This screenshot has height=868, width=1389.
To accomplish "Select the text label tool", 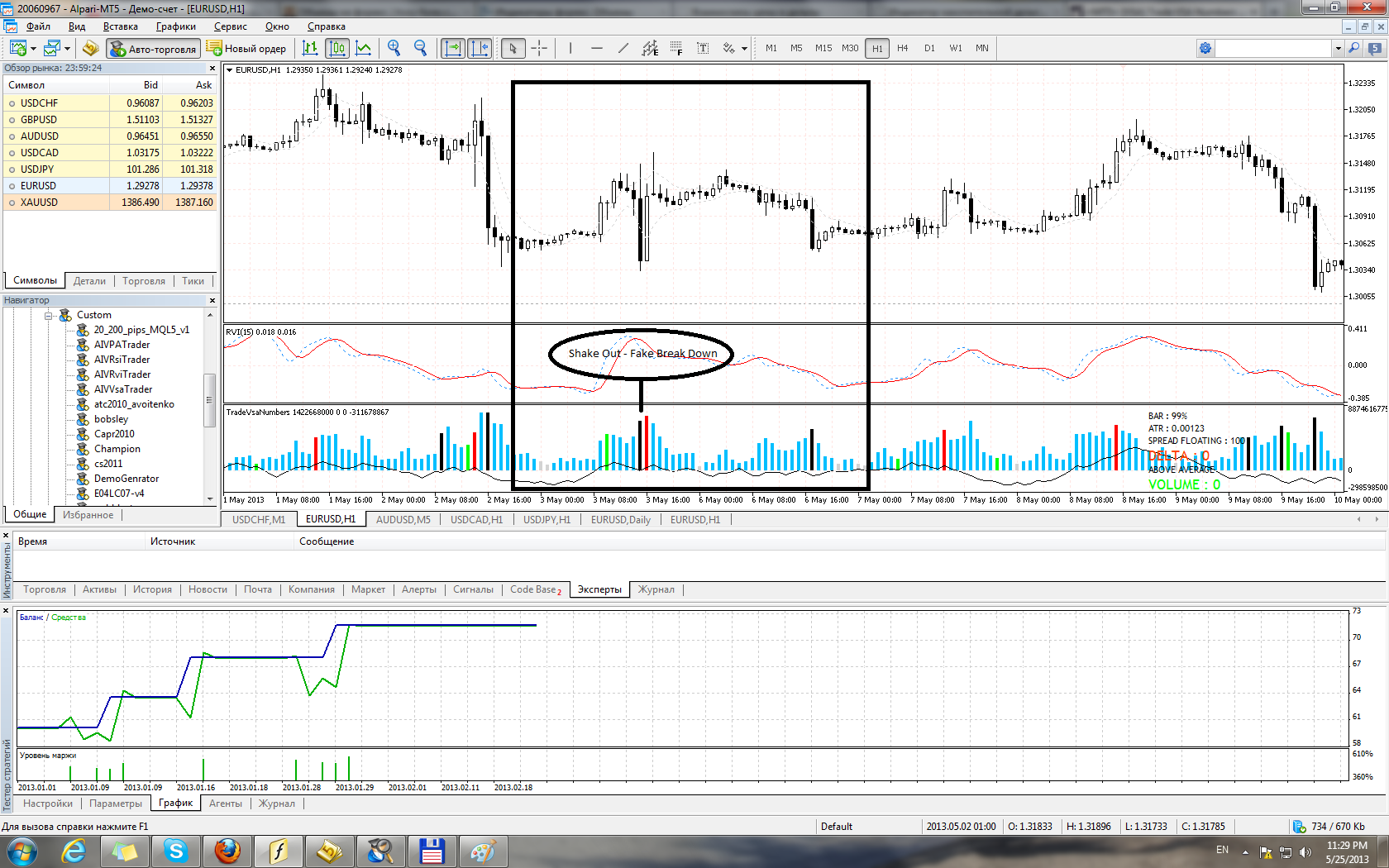I will [x=703, y=48].
